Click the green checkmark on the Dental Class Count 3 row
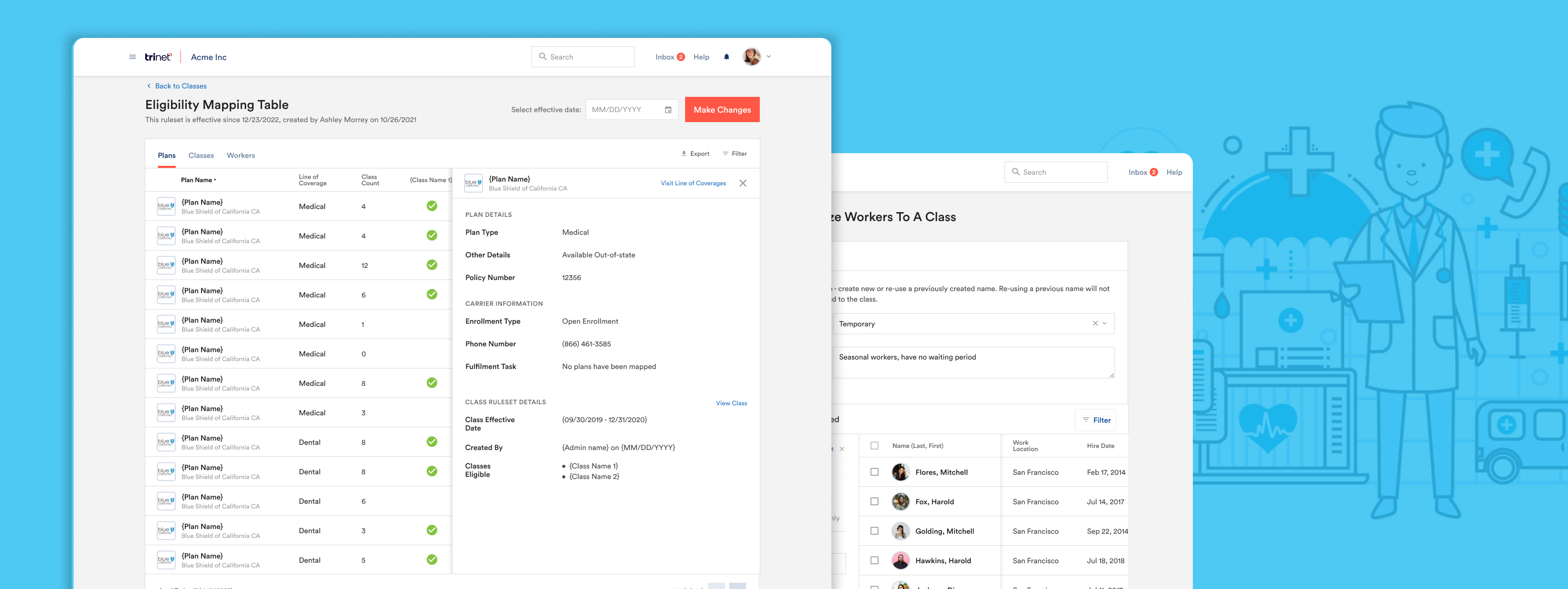This screenshot has height=589, width=1568. pyautogui.click(x=431, y=531)
